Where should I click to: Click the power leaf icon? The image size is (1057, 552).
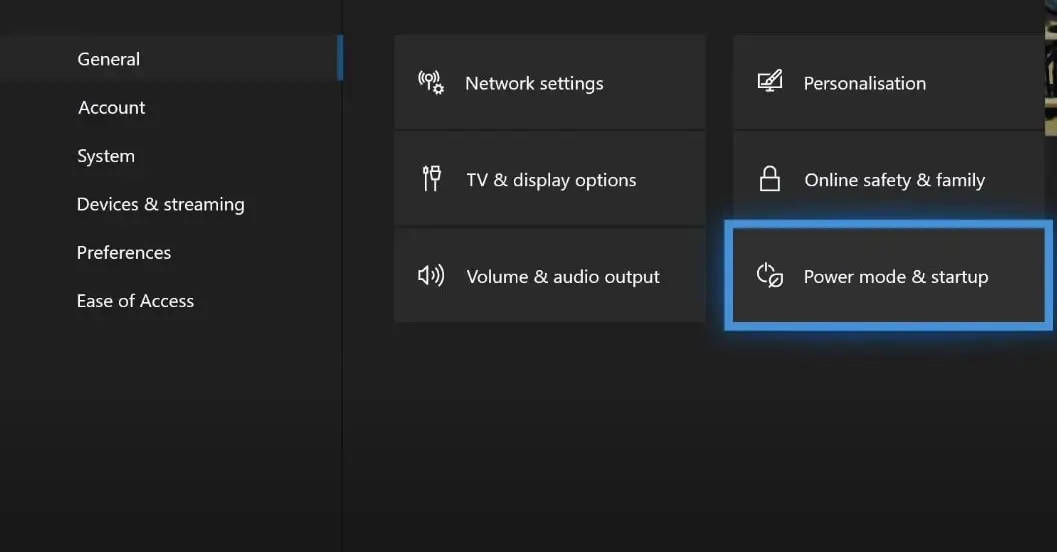[770, 275]
